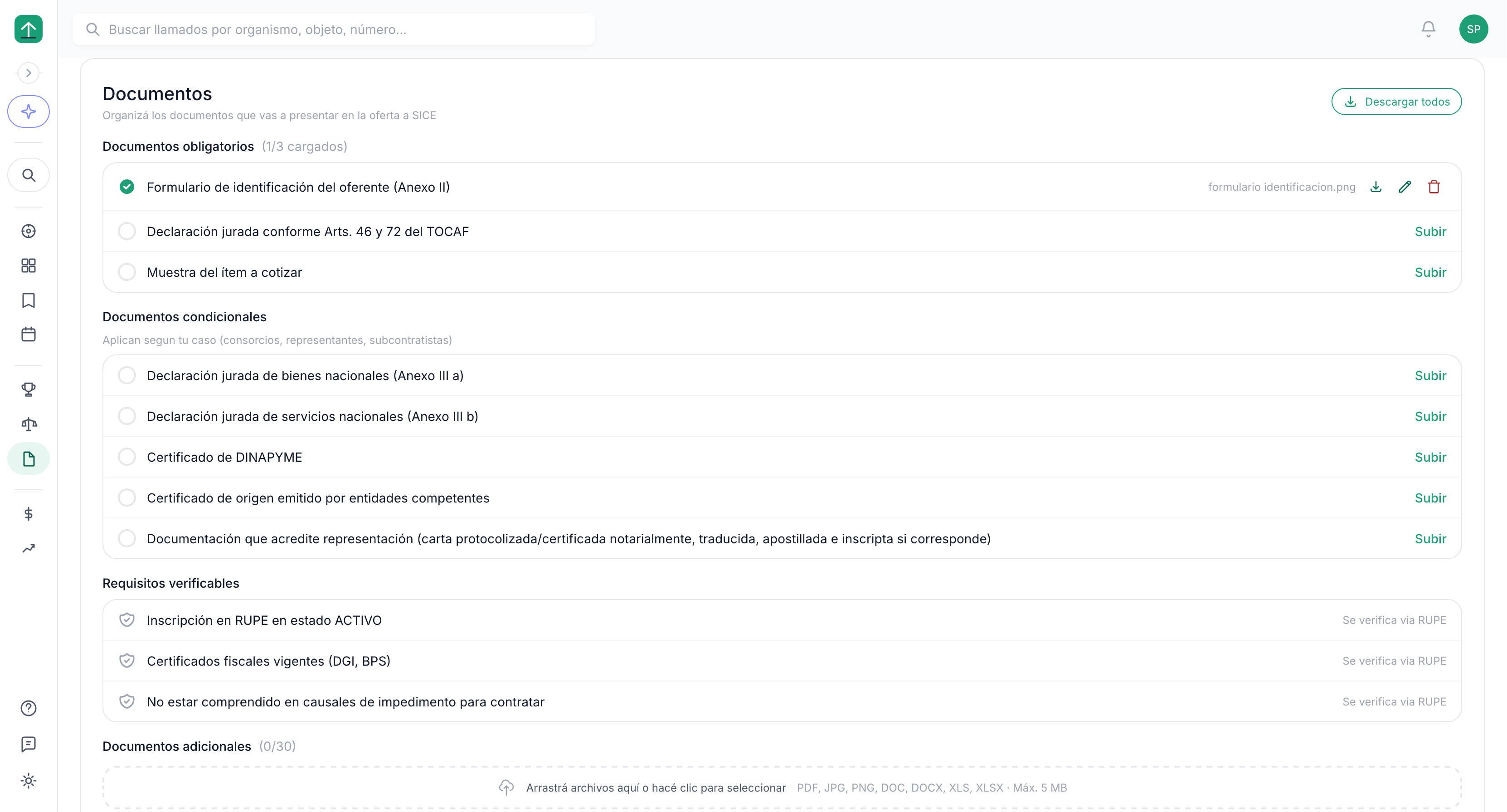1507x812 pixels.
Task: Click Subir for servicios nacionales (Anexo III b)
Action: (1430, 416)
